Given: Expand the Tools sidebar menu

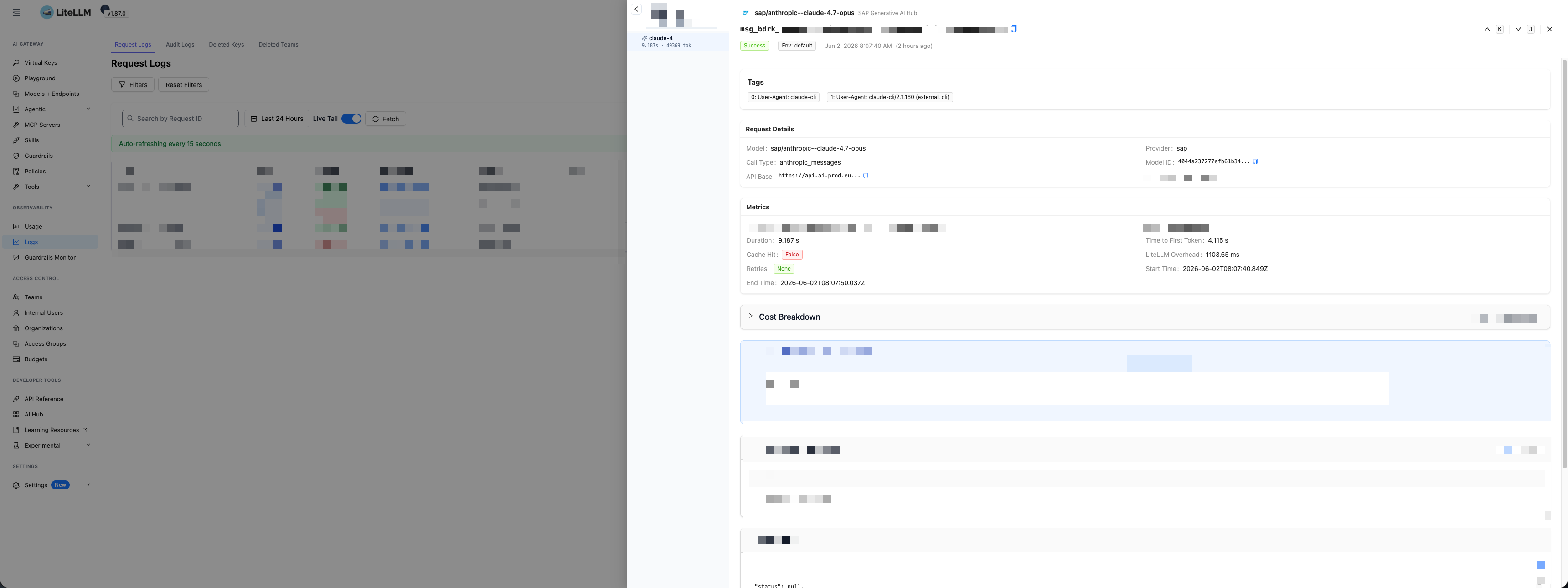Looking at the screenshot, I should (x=88, y=187).
